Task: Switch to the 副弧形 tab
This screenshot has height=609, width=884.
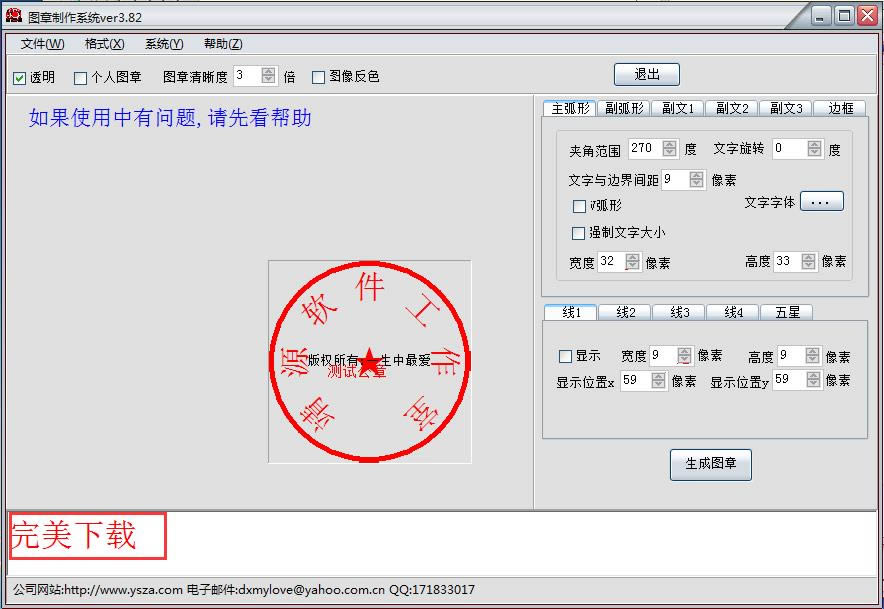Action: (624, 108)
